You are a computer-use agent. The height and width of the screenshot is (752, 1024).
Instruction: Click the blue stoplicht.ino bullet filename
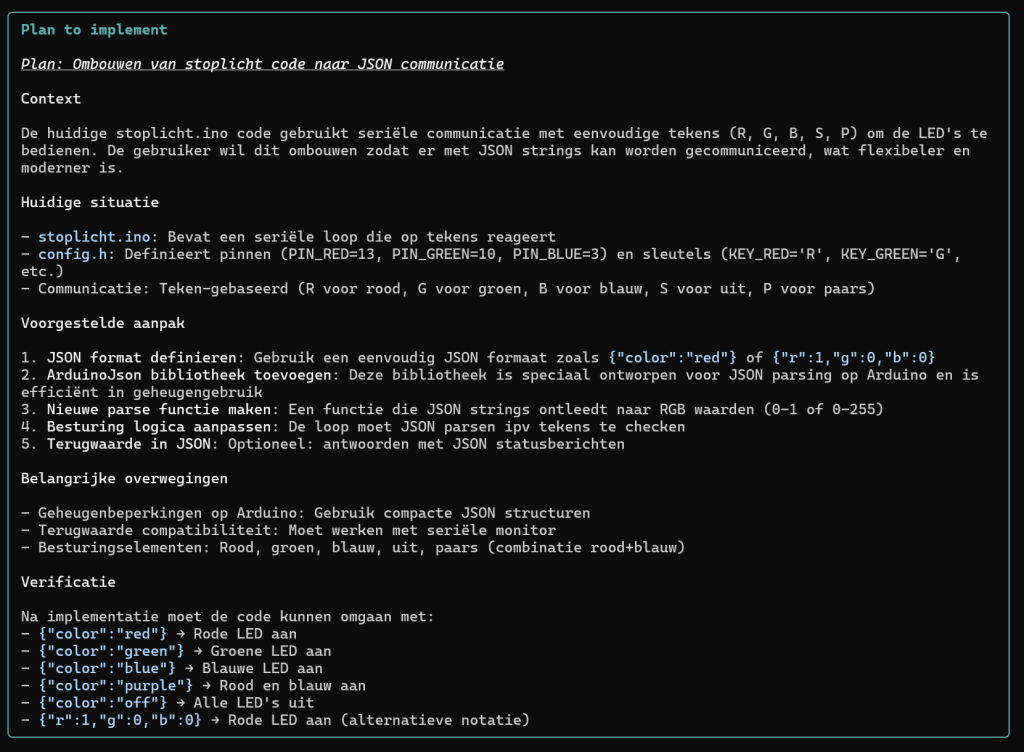point(94,237)
